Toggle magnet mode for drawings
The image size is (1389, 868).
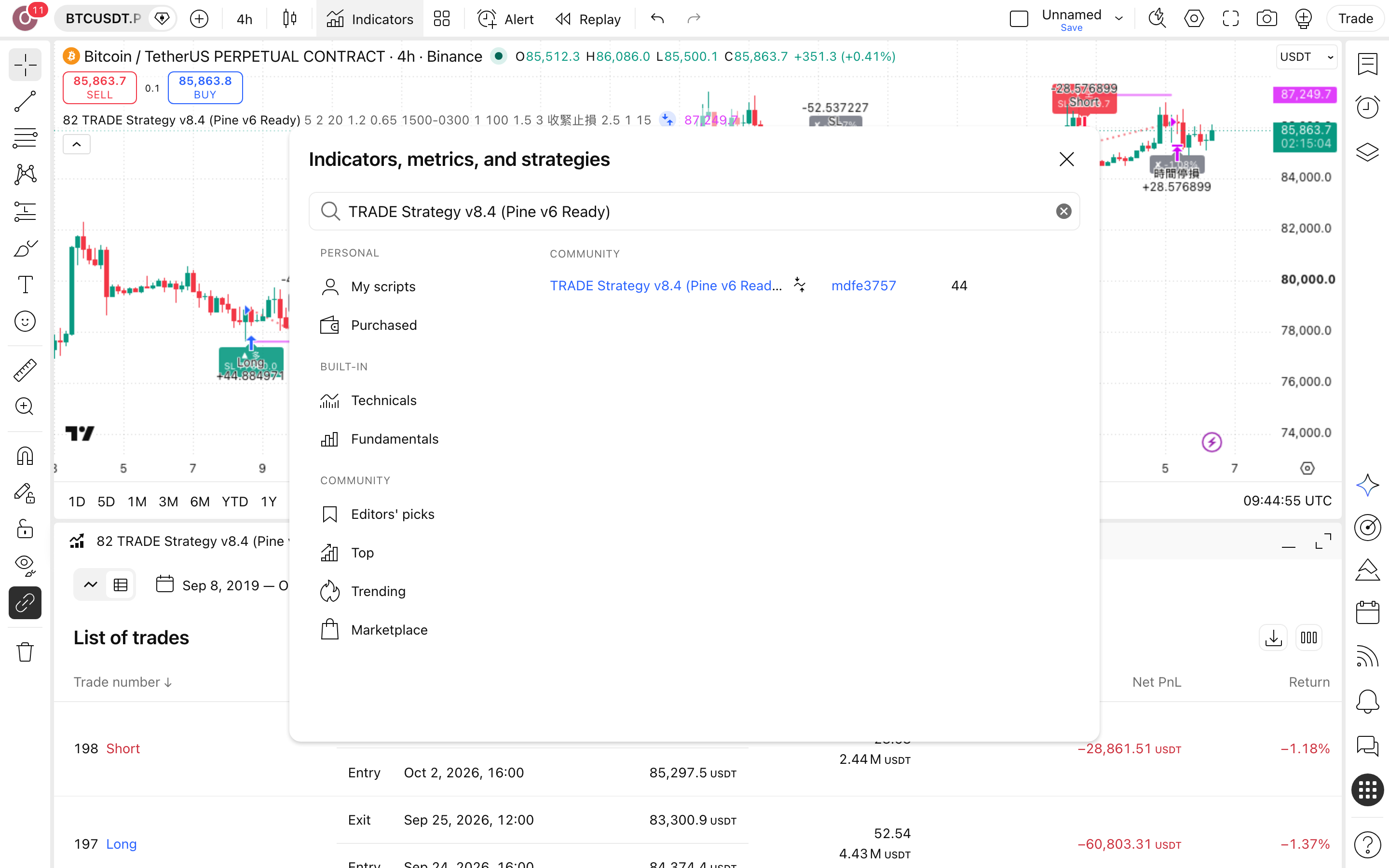click(25, 456)
